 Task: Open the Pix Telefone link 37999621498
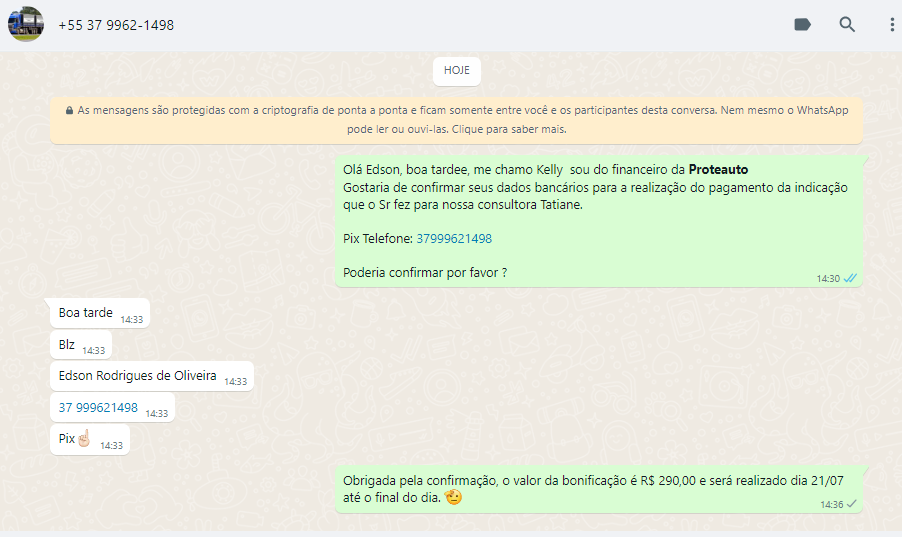(453, 239)
